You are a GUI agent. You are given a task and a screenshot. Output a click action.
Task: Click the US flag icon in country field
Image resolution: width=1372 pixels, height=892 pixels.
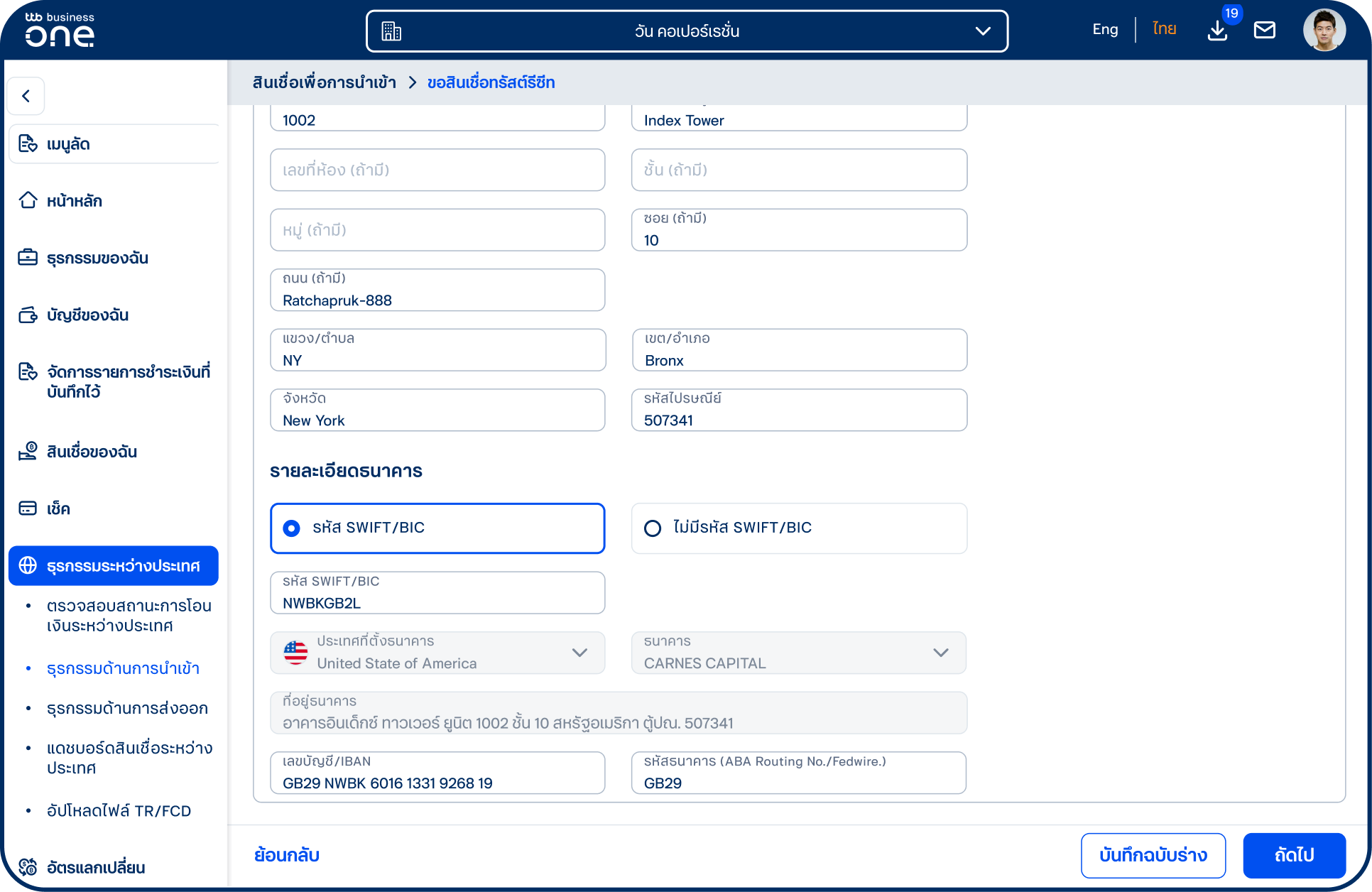coord(295,653)
